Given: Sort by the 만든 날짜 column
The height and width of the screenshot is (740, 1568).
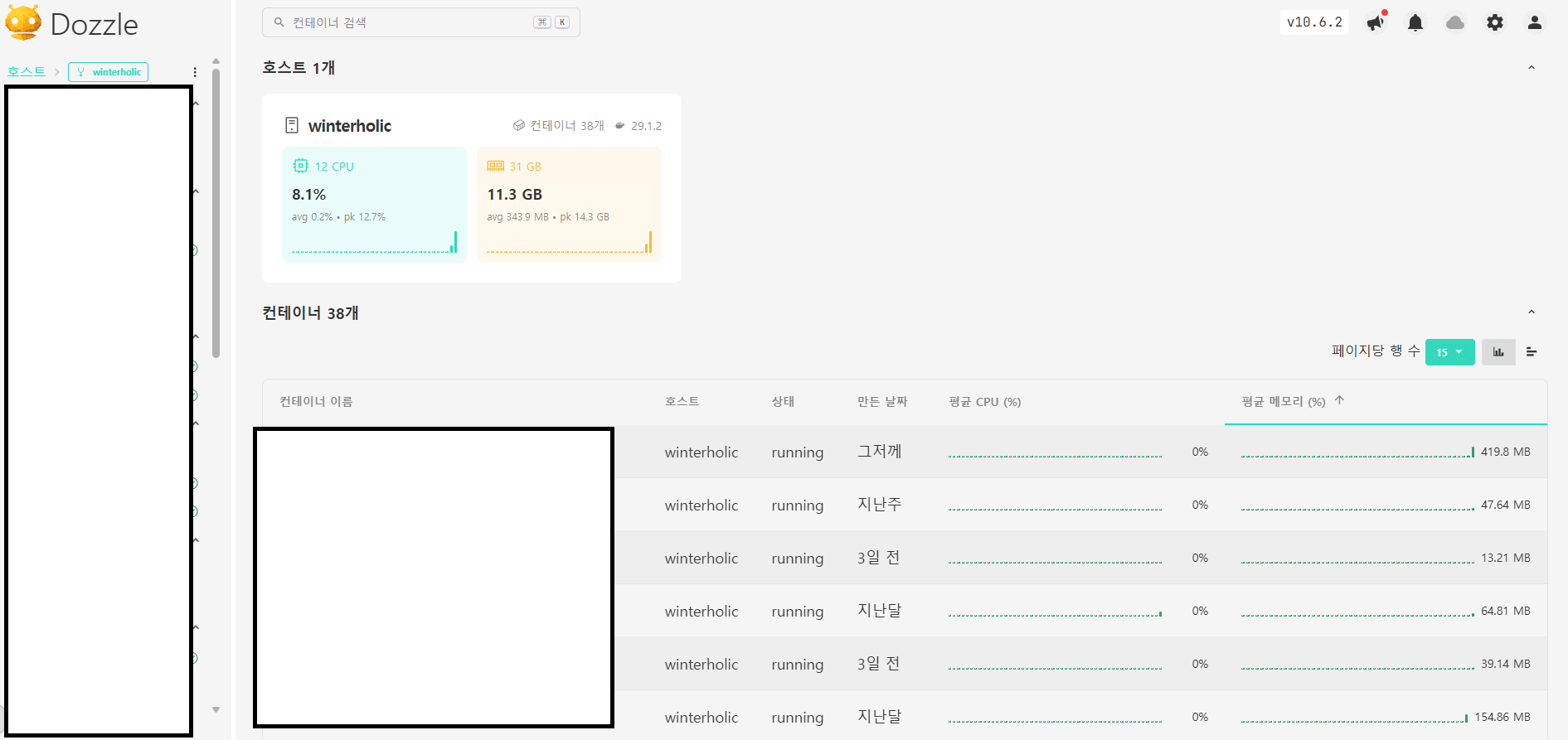Looking at the screenshot, I should point(882,402).
